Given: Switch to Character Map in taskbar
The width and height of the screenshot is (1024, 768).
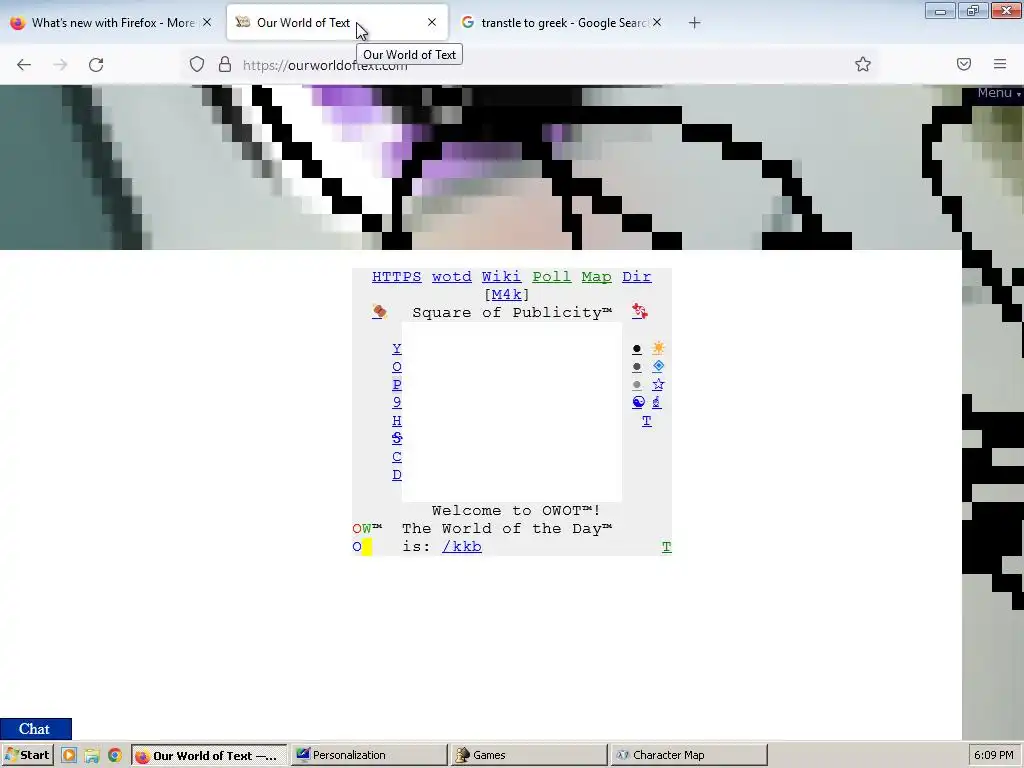Looking at the screenshot, I should [688, 755].
